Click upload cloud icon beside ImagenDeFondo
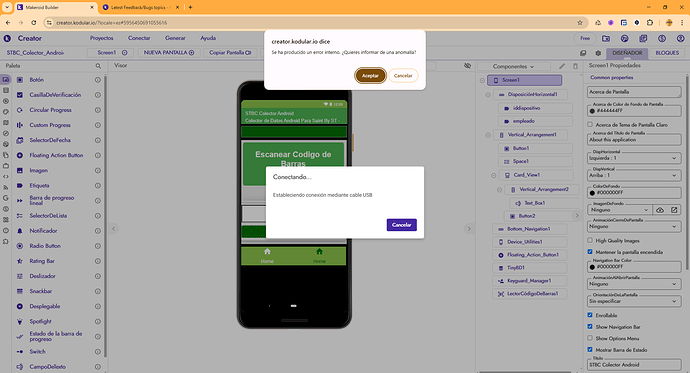 click(x=660, y=210)
